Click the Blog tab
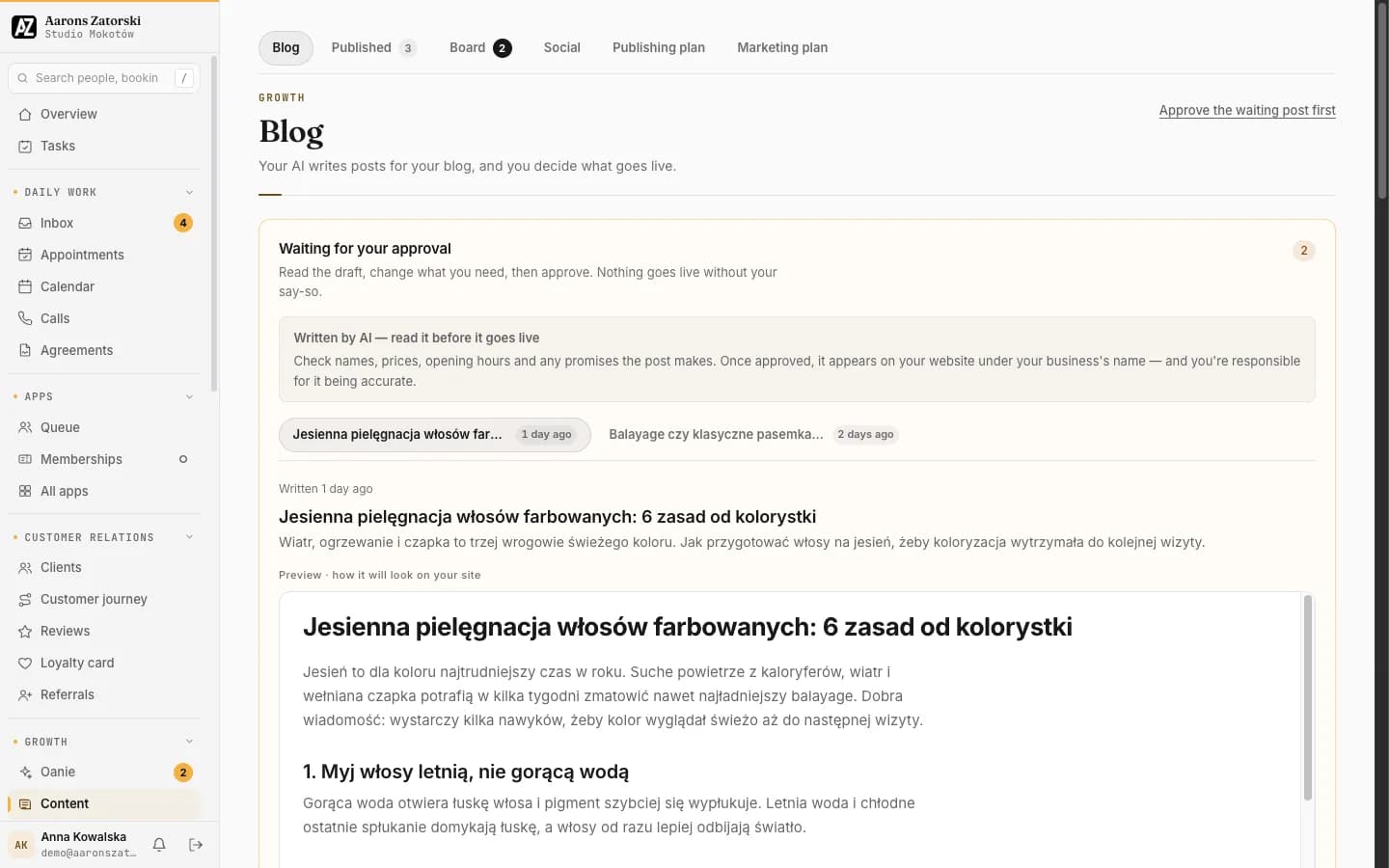The height and width of the screenshot is (868, 1389). [286, 48]
